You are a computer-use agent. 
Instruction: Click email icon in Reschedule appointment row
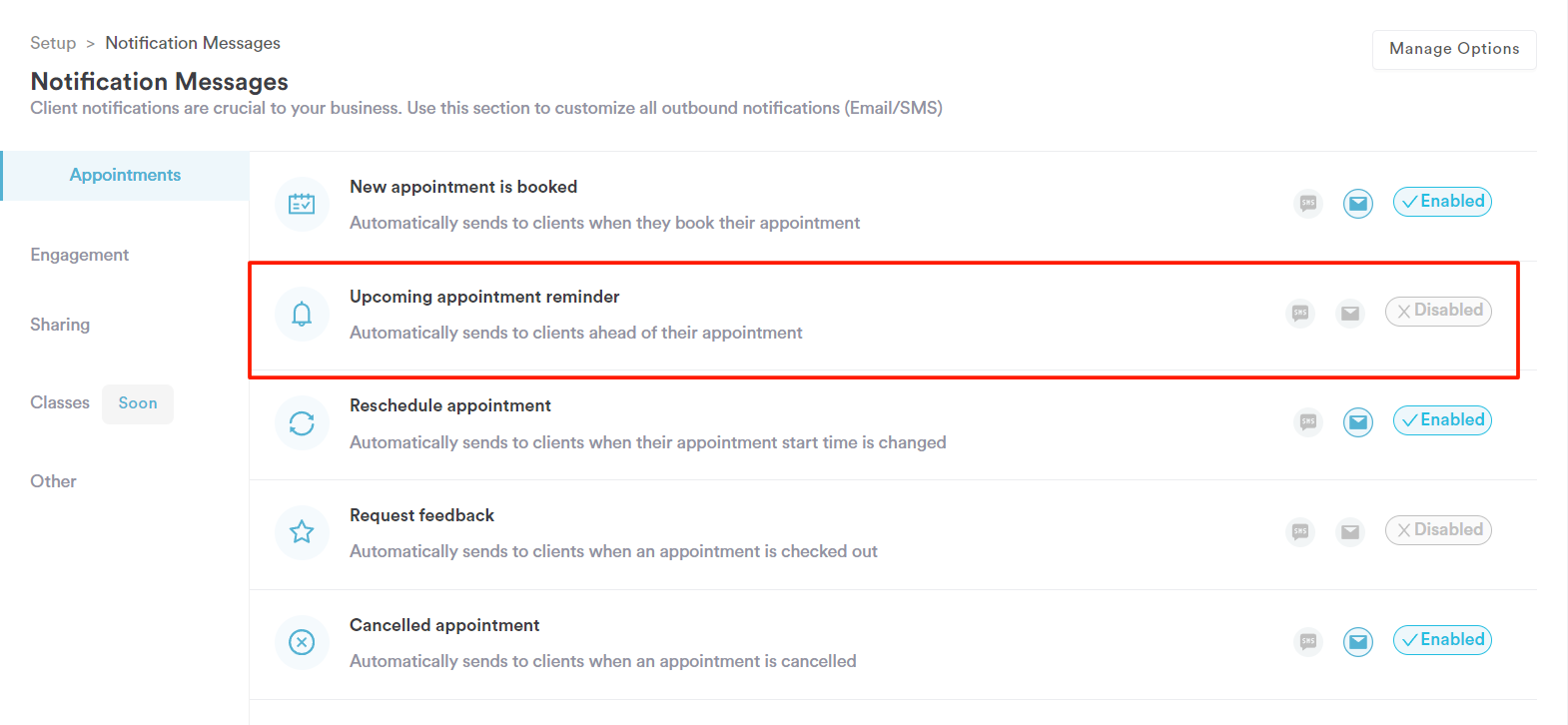tap(1358, 422)
